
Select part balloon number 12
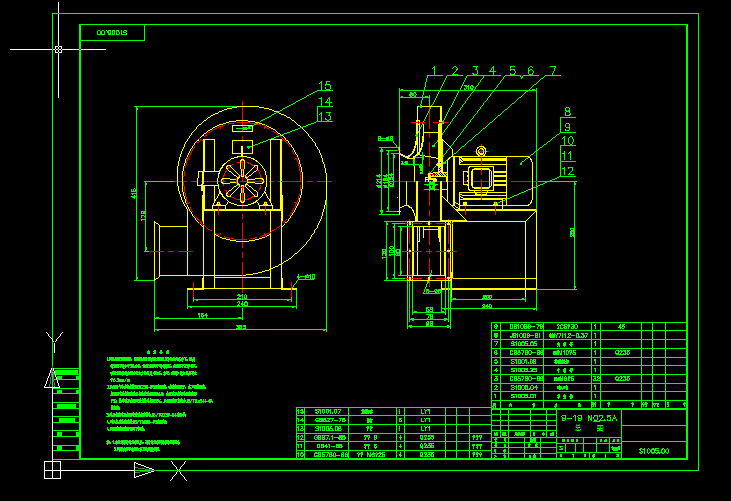(x=568, y=171)
